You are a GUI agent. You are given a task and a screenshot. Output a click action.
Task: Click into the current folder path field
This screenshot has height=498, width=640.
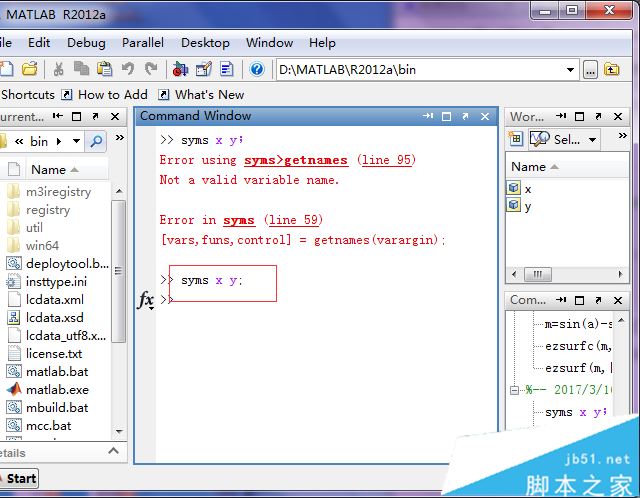[x=419, y=70]
